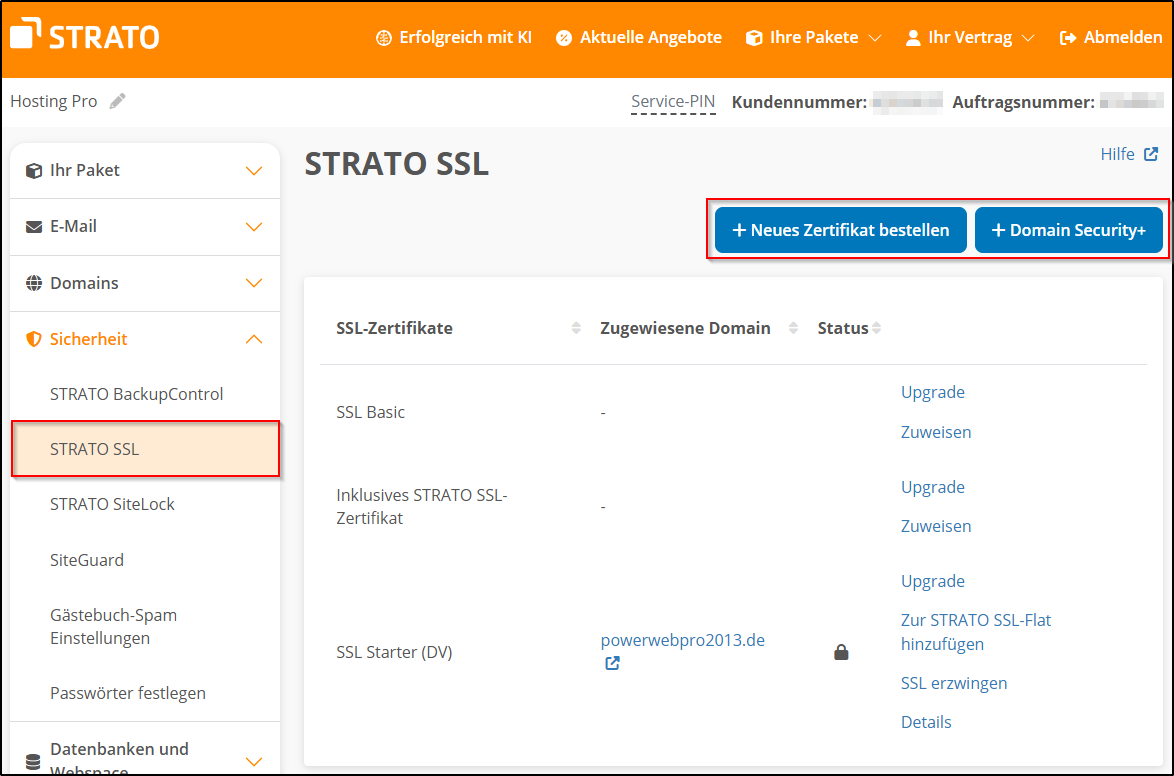The height and width of the screenshot is (776, 1174).
Task: Open Gästebuch-Spam Einstellungen
Action: [x=114, y=626]
